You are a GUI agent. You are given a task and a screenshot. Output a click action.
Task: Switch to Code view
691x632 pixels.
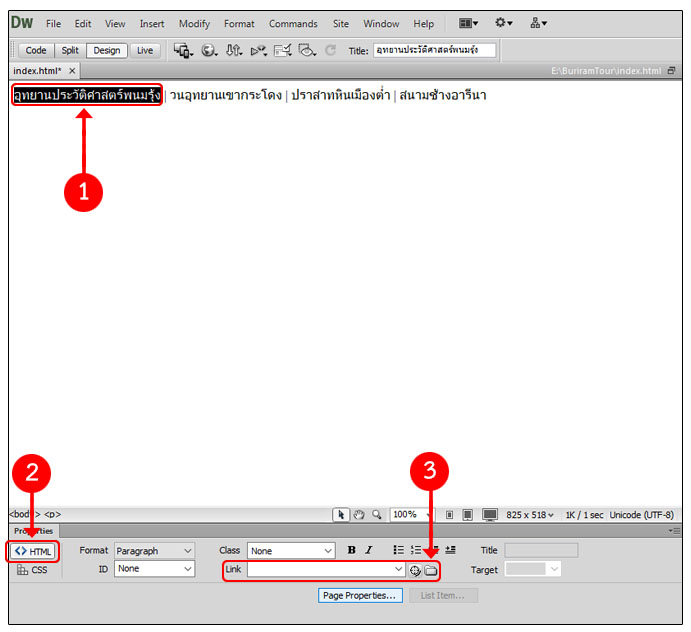click(x=36, y=50)
